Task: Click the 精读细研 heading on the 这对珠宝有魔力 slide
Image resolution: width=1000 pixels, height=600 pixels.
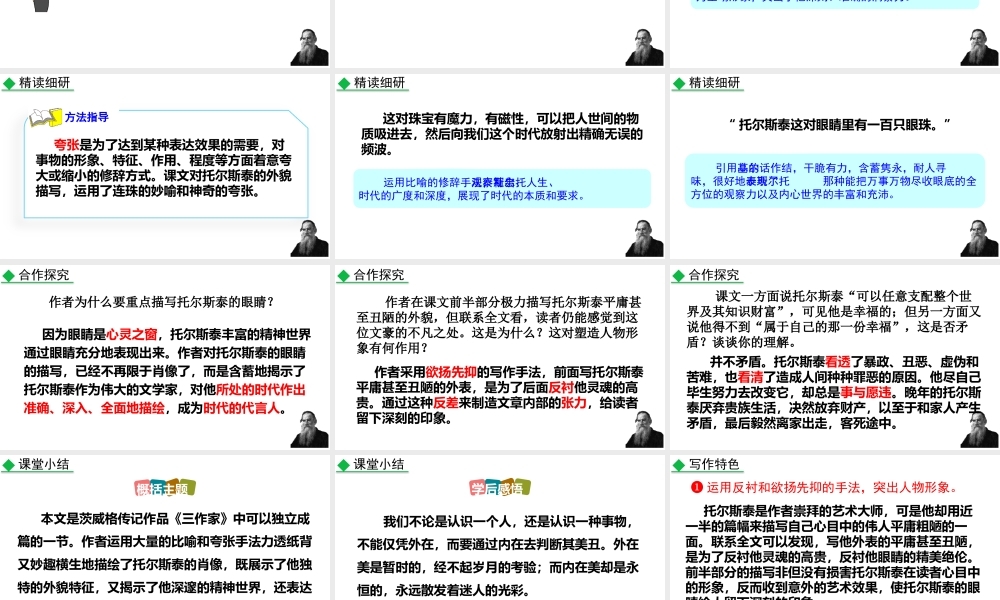Action: pos(379,83)
